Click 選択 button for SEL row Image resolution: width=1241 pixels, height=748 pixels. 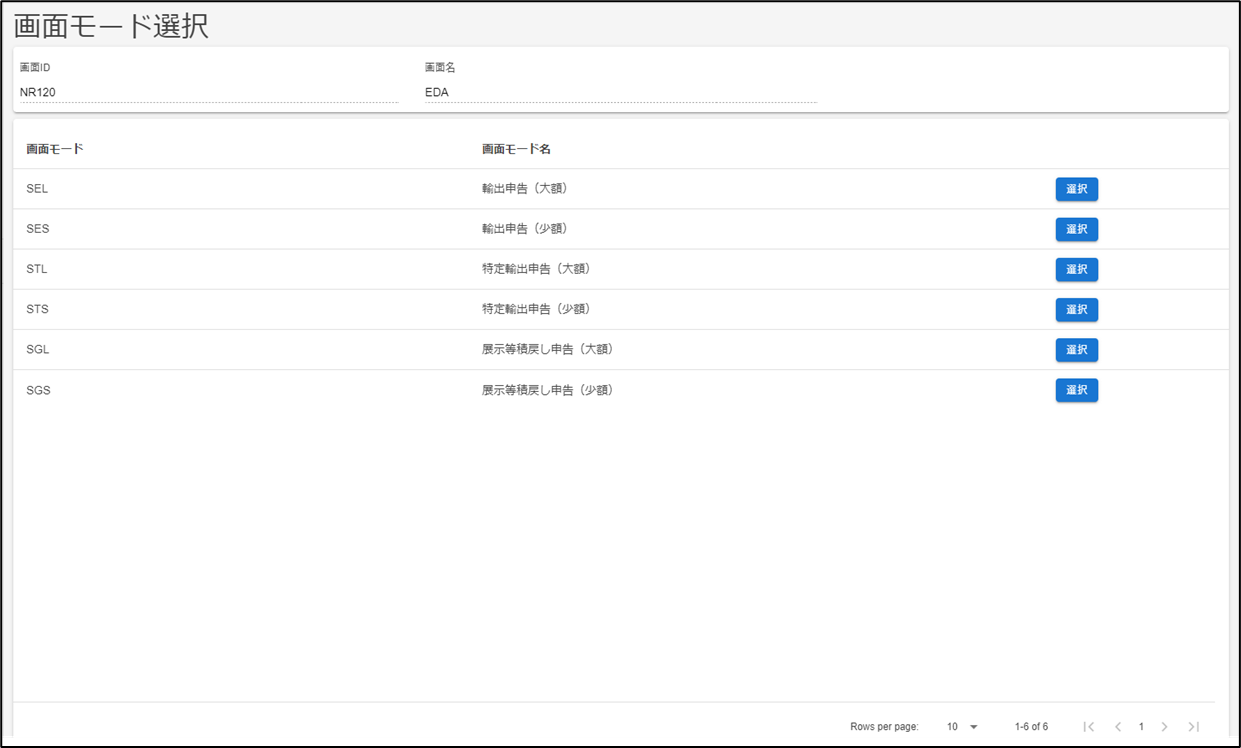(x=1076, y=189)
